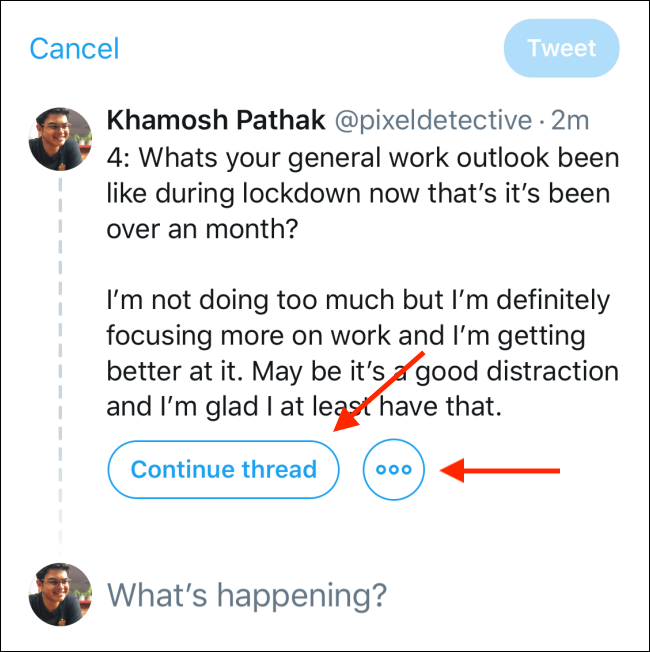Viewport: 650px width, 652px height.
Task: Select the tweet's opening "4:" number
Action: [x=120, y=160]
